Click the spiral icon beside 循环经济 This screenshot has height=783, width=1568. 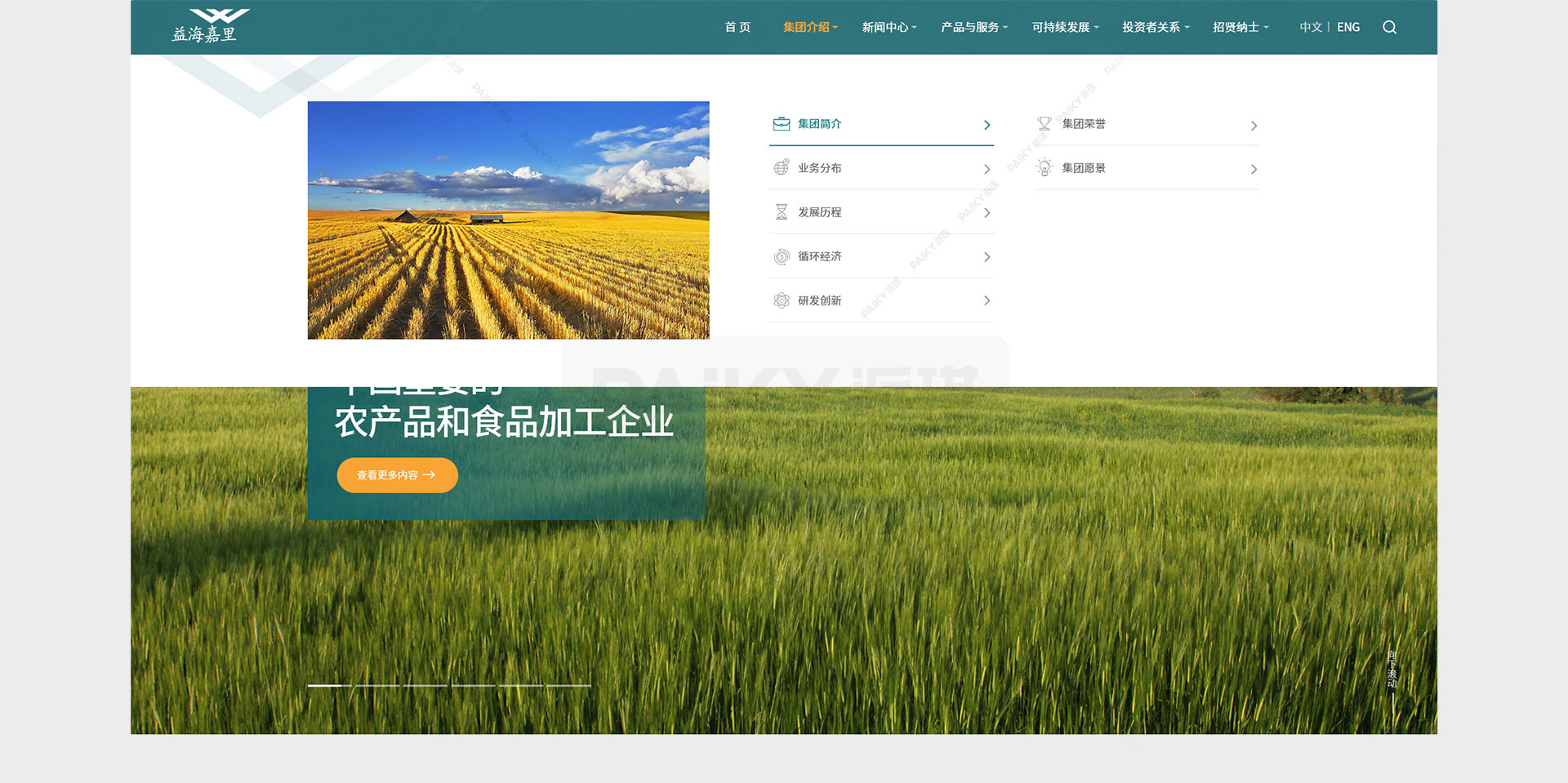pos(782,256)
